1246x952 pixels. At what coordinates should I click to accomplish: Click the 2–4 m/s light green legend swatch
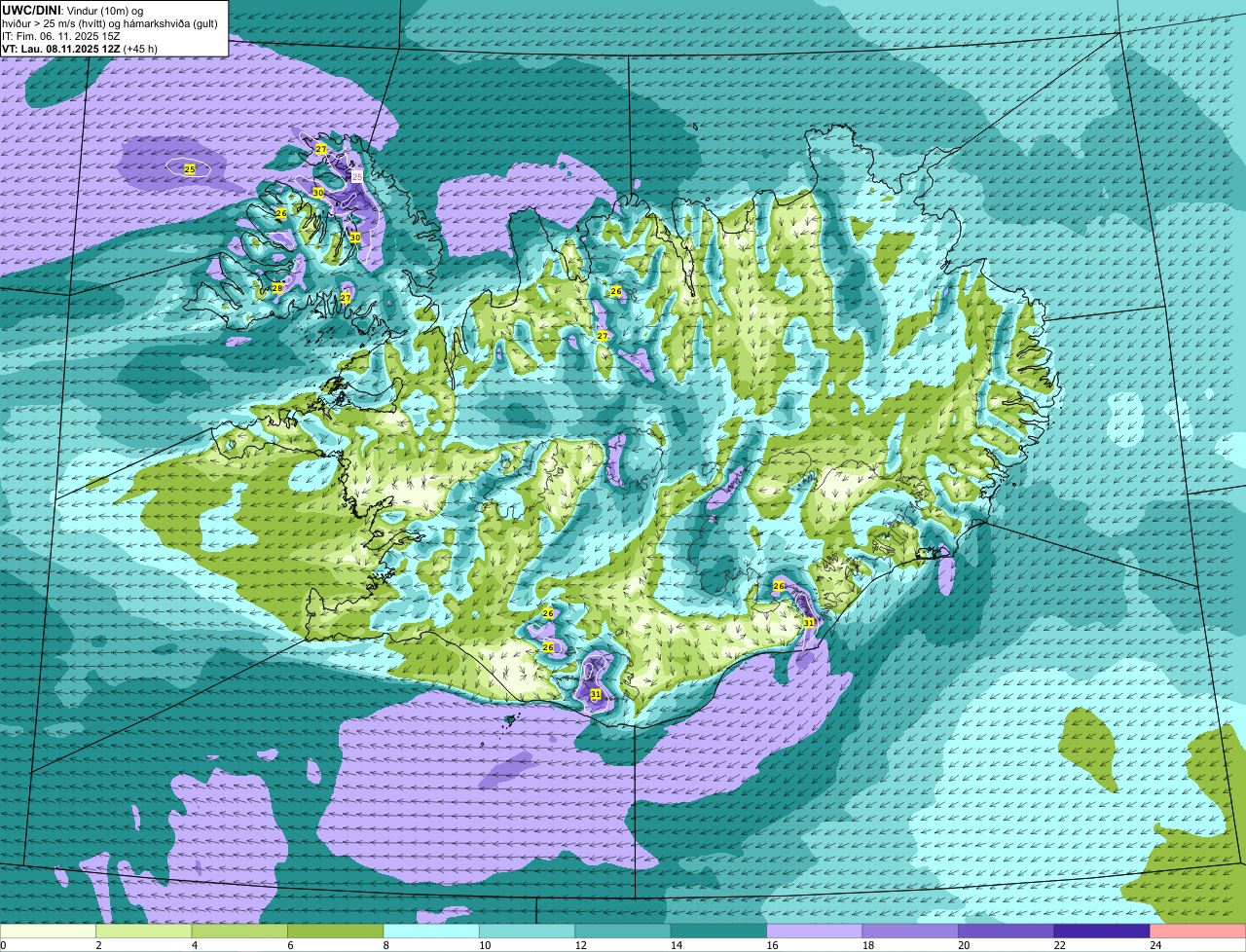[145, 932]
